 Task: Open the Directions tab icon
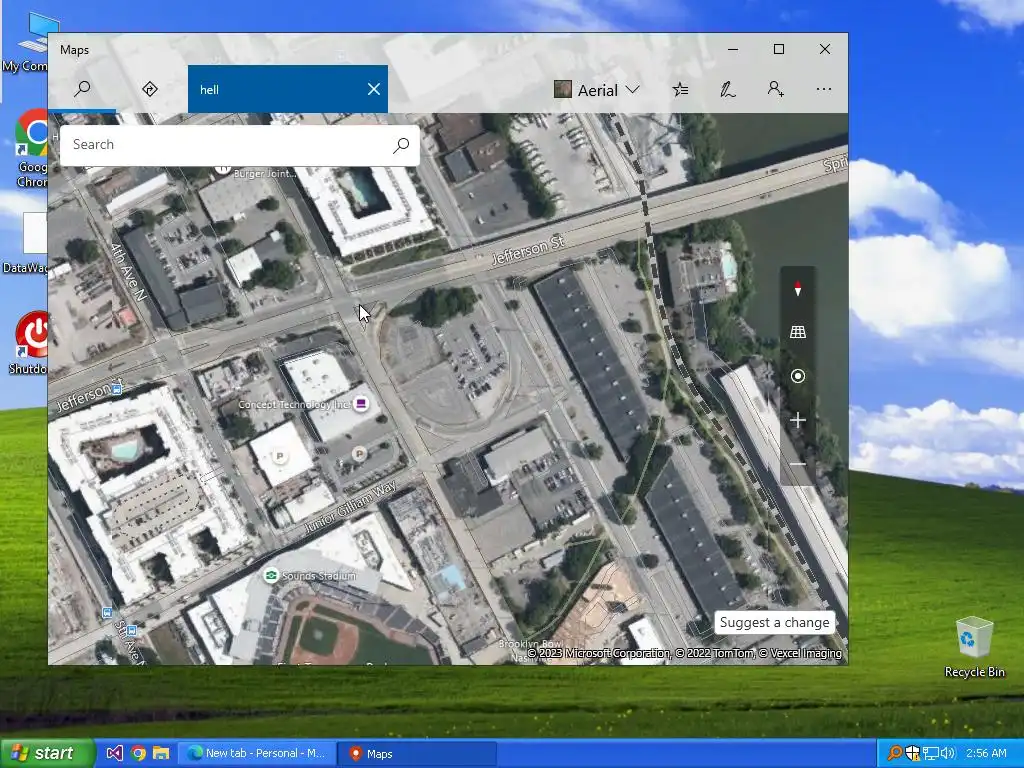(x=150, y=89)
